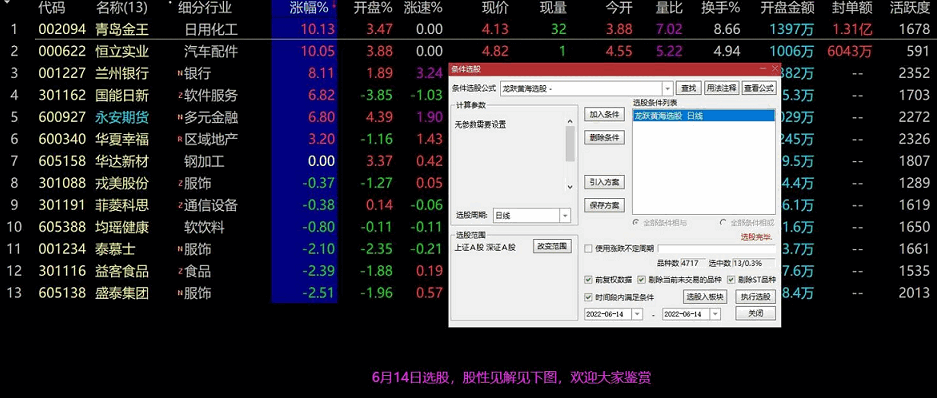Toggle 剔除ST品种 checkbox
This screenshot has height=398, width=937.
[x=731, y=280]
